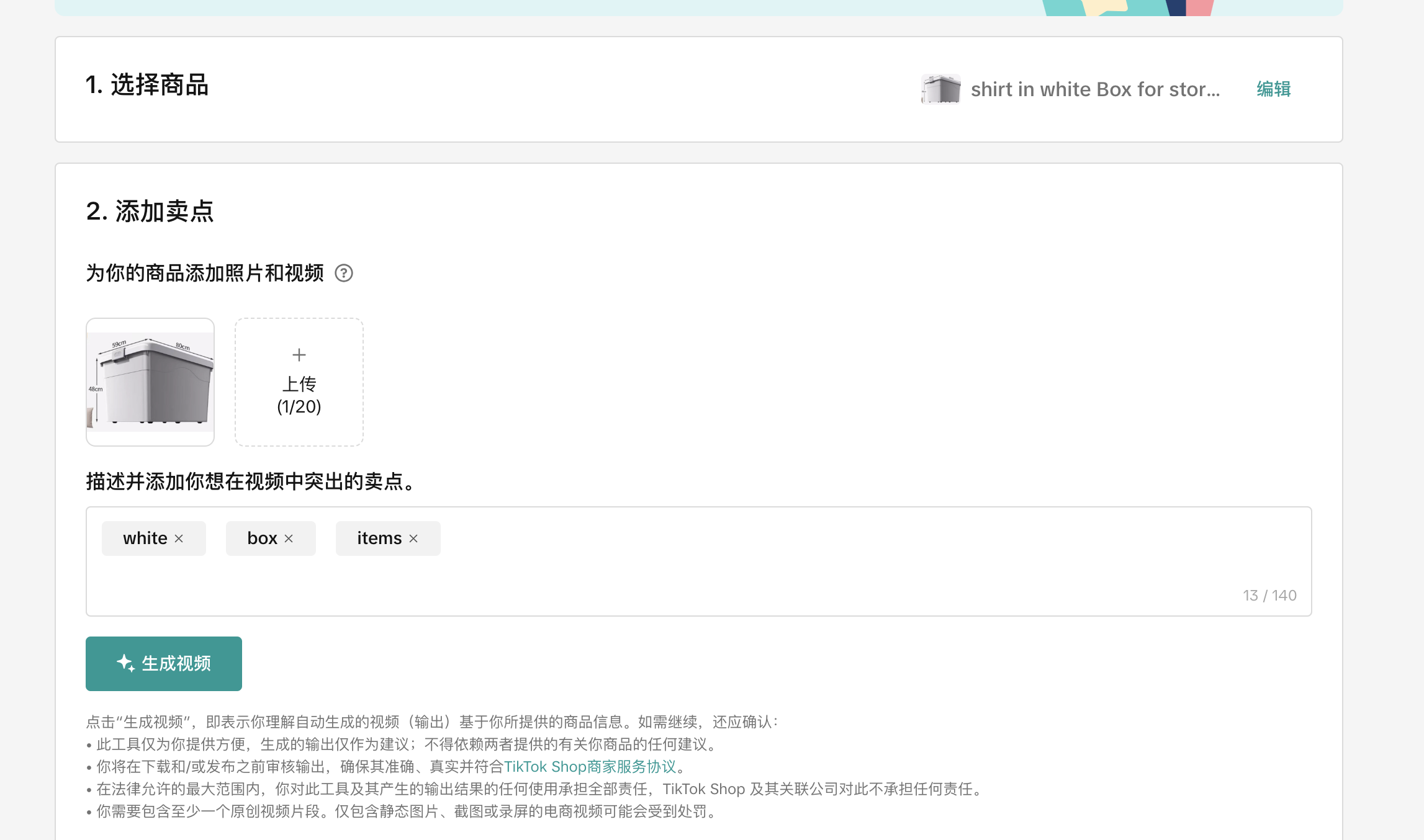Screen dimensions: 1424x840
Task: Open the uploaded storage box image
Action: [150, 382]
